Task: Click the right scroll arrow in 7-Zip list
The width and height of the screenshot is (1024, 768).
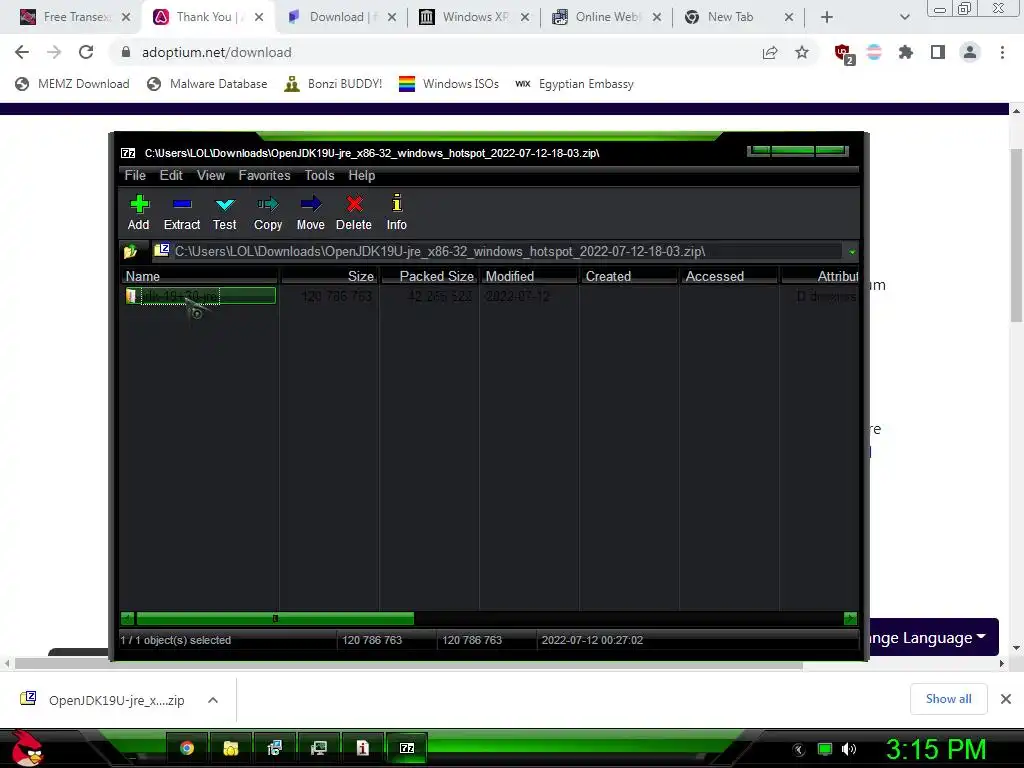Action: point(850,618)
